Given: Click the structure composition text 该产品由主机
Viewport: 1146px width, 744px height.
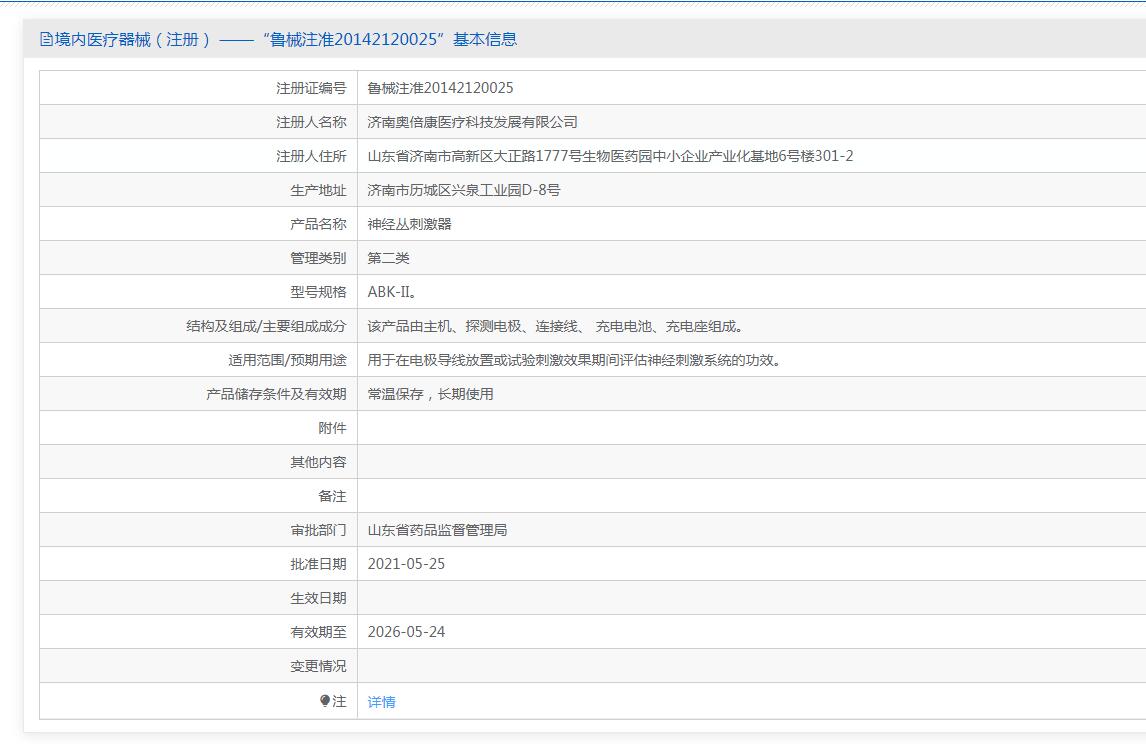Looking at the screenshot, I should pyautogui.click(x=555, y=326).
